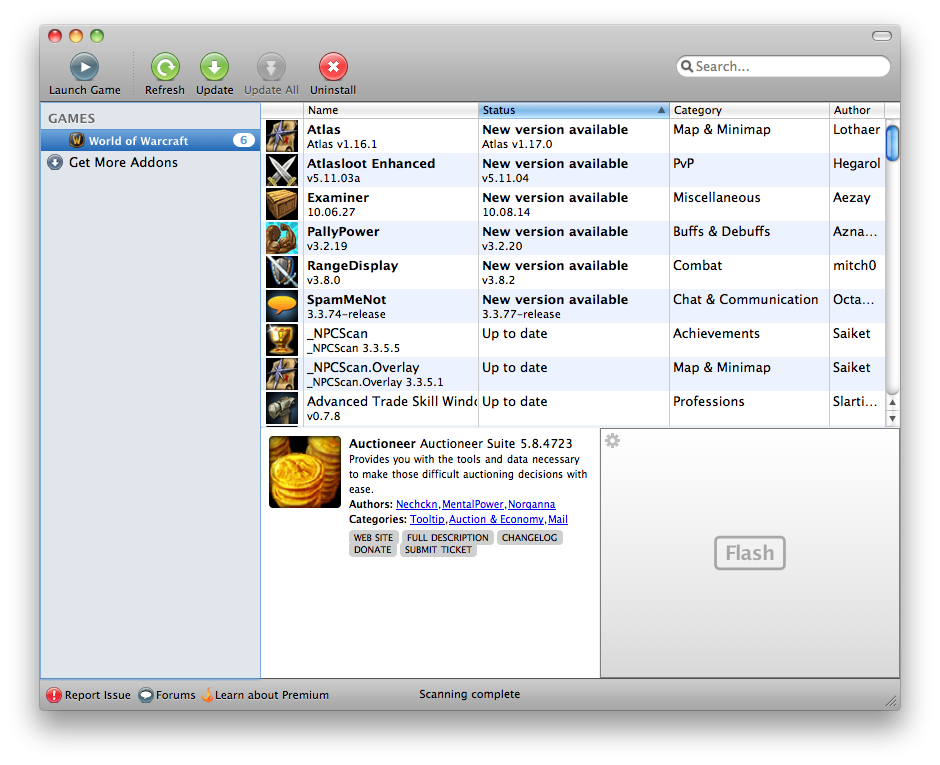Click the Atlasloot Enhanced crossed swords icon
The image size is (940, 765).
pyautogui.click(x=282, y=170)
